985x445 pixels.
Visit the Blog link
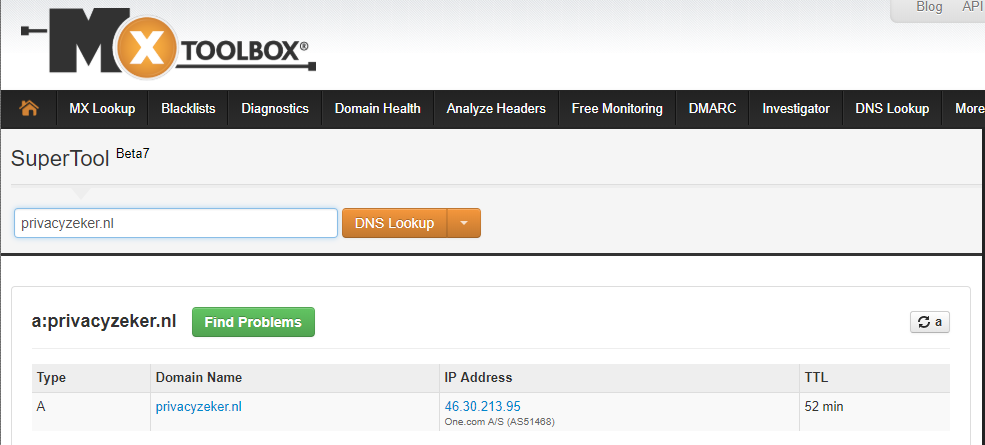930,7
